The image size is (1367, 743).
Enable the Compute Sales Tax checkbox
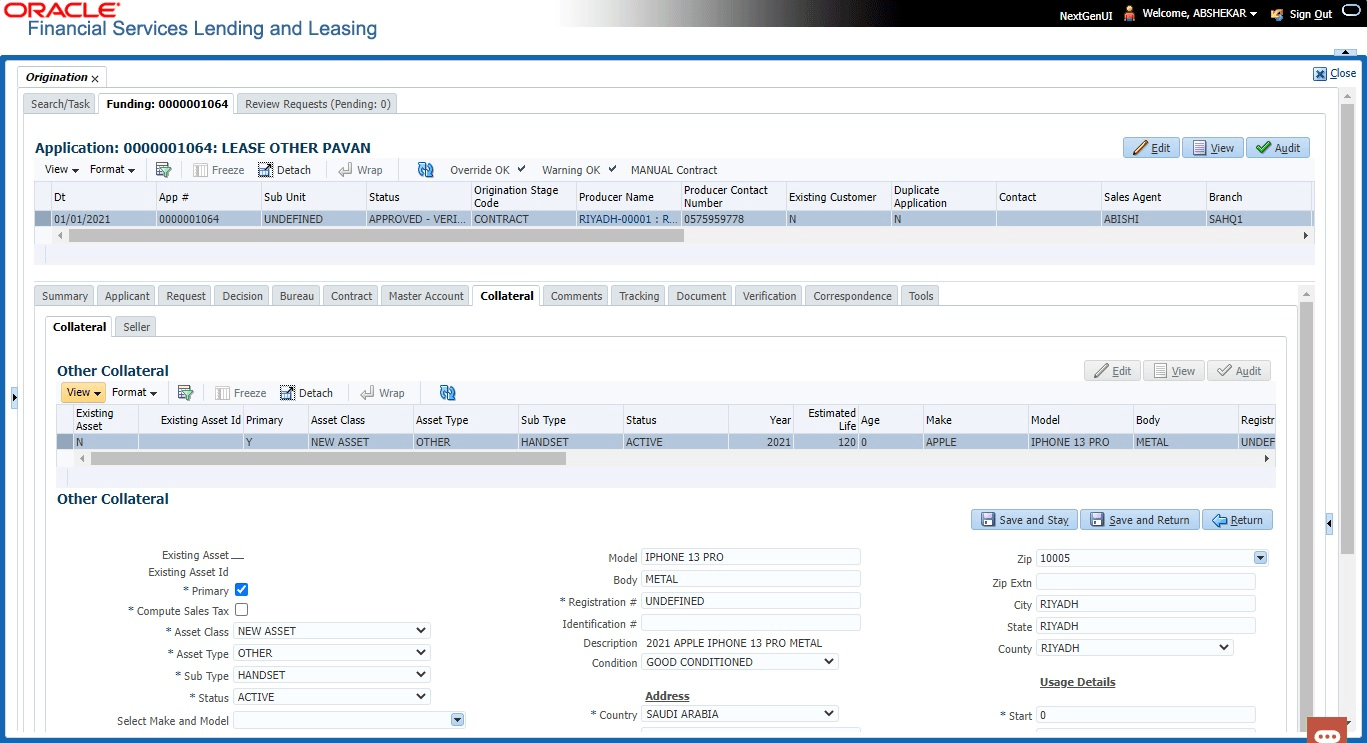(x=241, y=610)
